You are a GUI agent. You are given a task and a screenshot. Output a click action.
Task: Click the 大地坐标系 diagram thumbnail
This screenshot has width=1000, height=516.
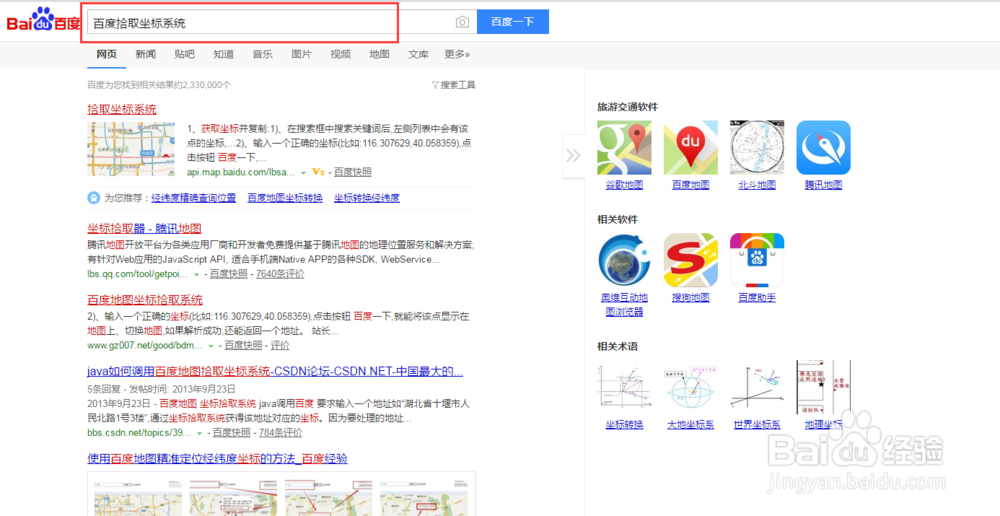tap(691, 387)
